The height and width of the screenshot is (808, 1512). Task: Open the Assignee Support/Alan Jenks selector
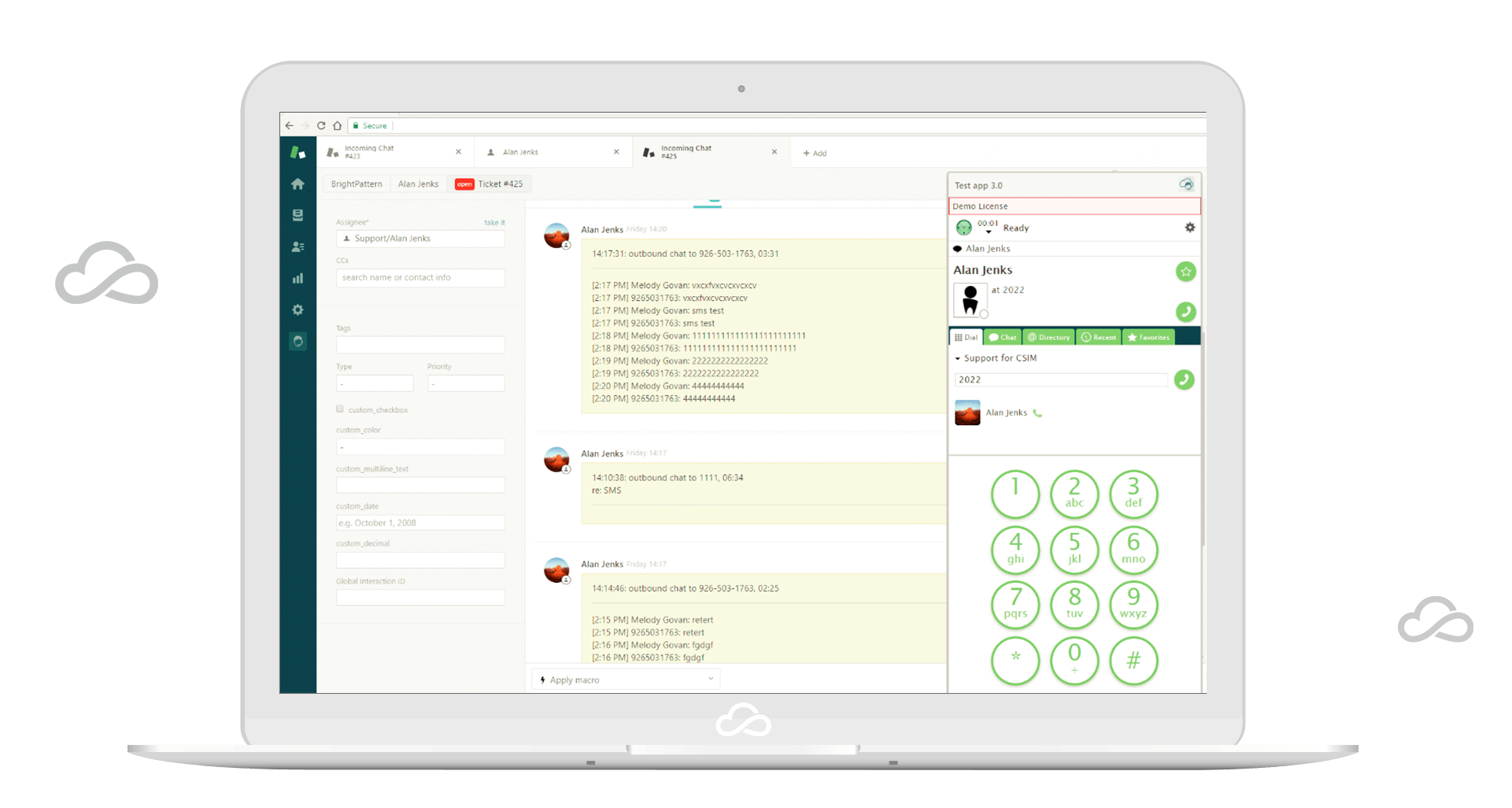[x=420, y=239]
